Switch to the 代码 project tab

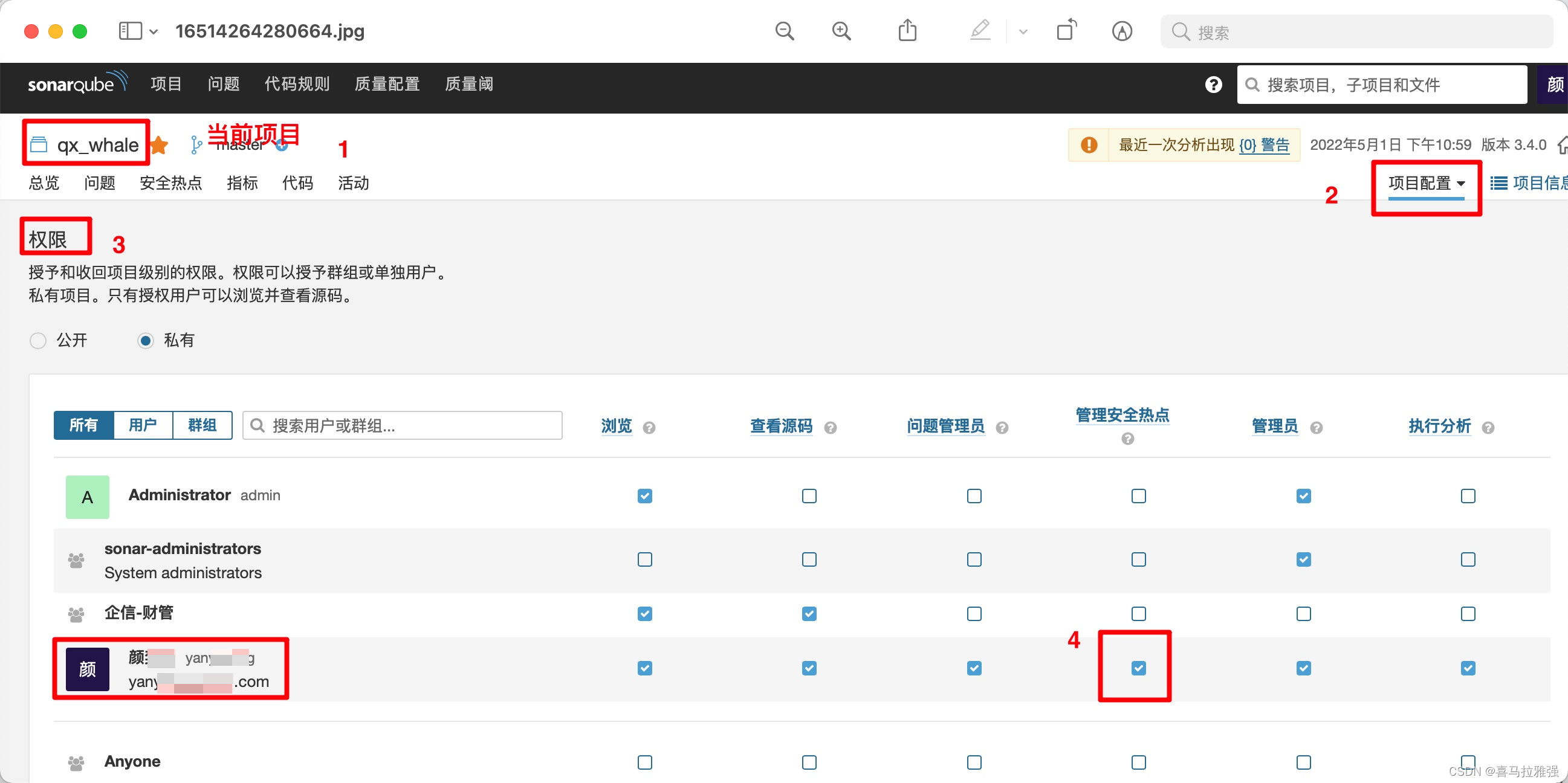pyautogui.click(x=297, y=182)
